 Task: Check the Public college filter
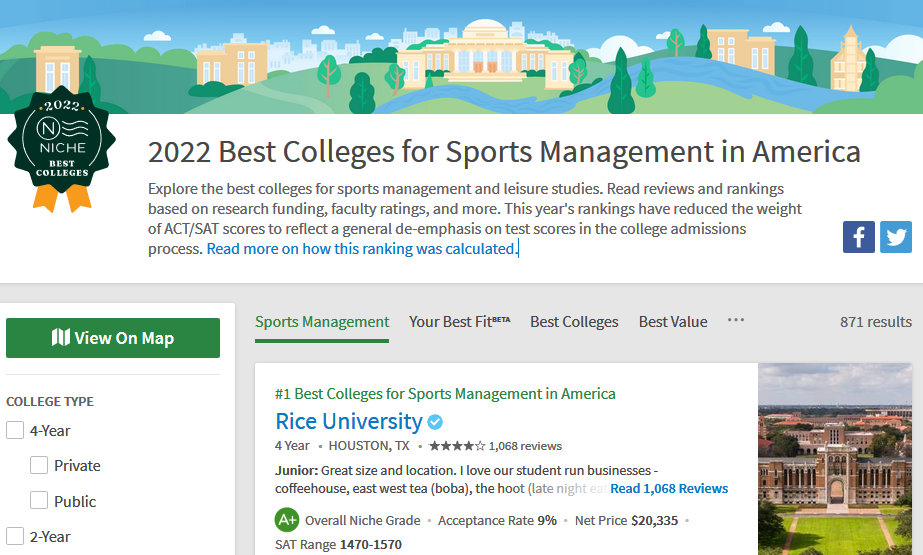coord(39,500)
